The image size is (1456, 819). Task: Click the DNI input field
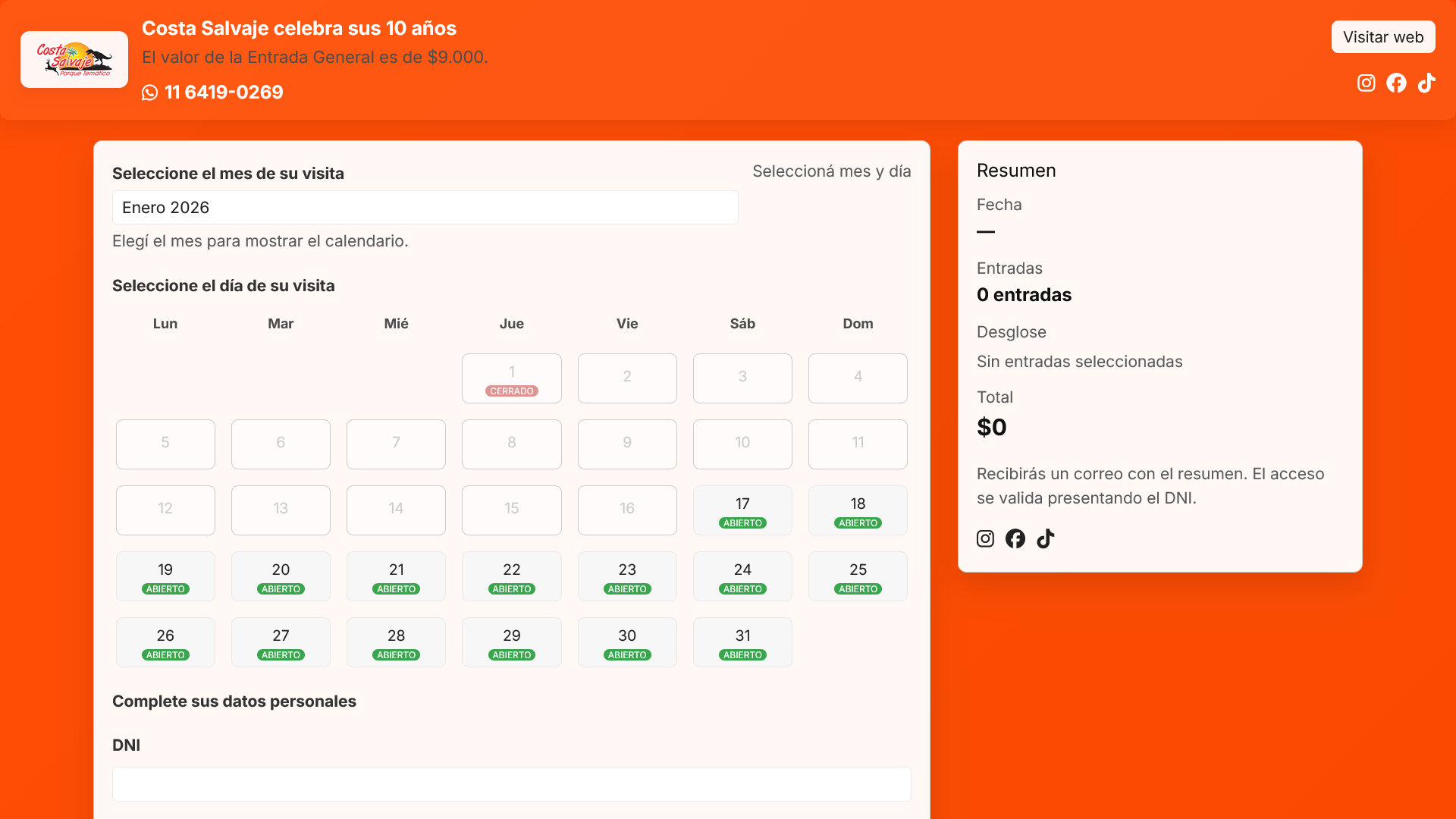[x=511, y=784]
